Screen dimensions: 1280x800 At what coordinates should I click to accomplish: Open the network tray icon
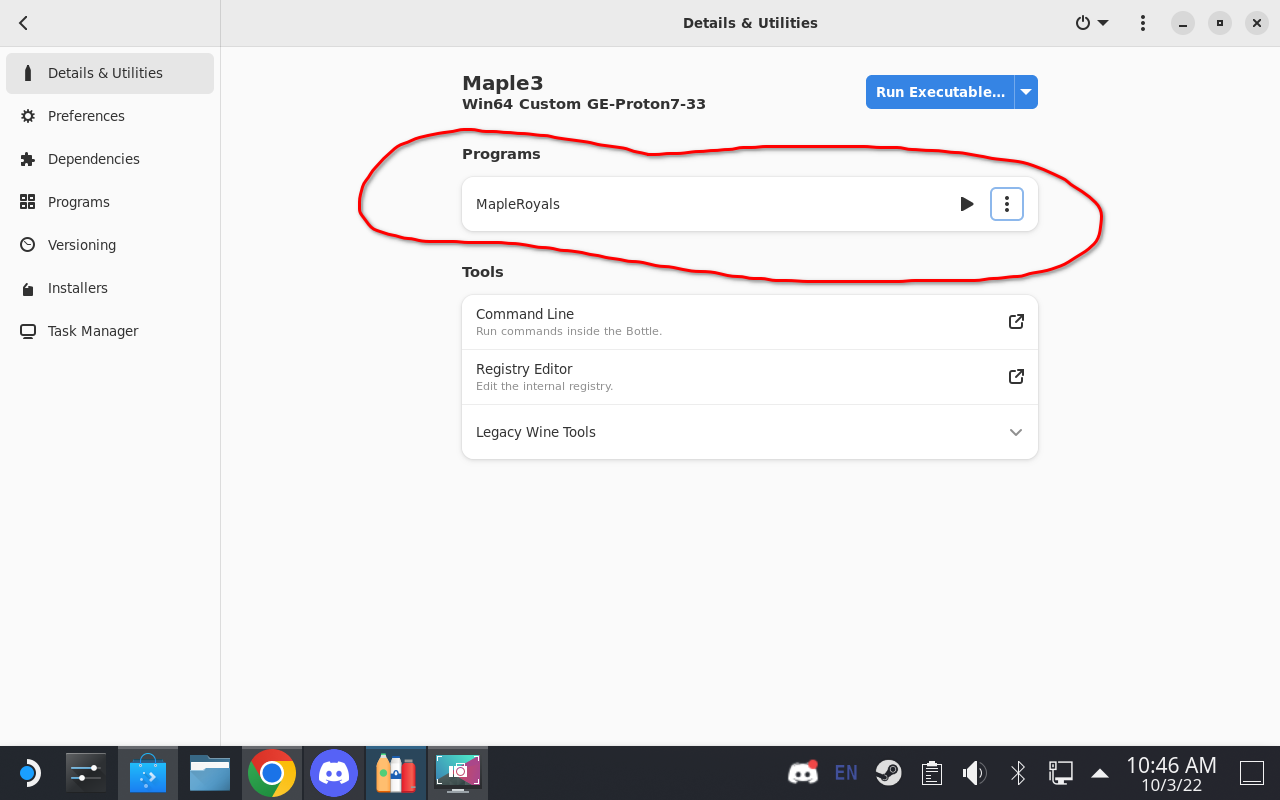coord(1060,773)
